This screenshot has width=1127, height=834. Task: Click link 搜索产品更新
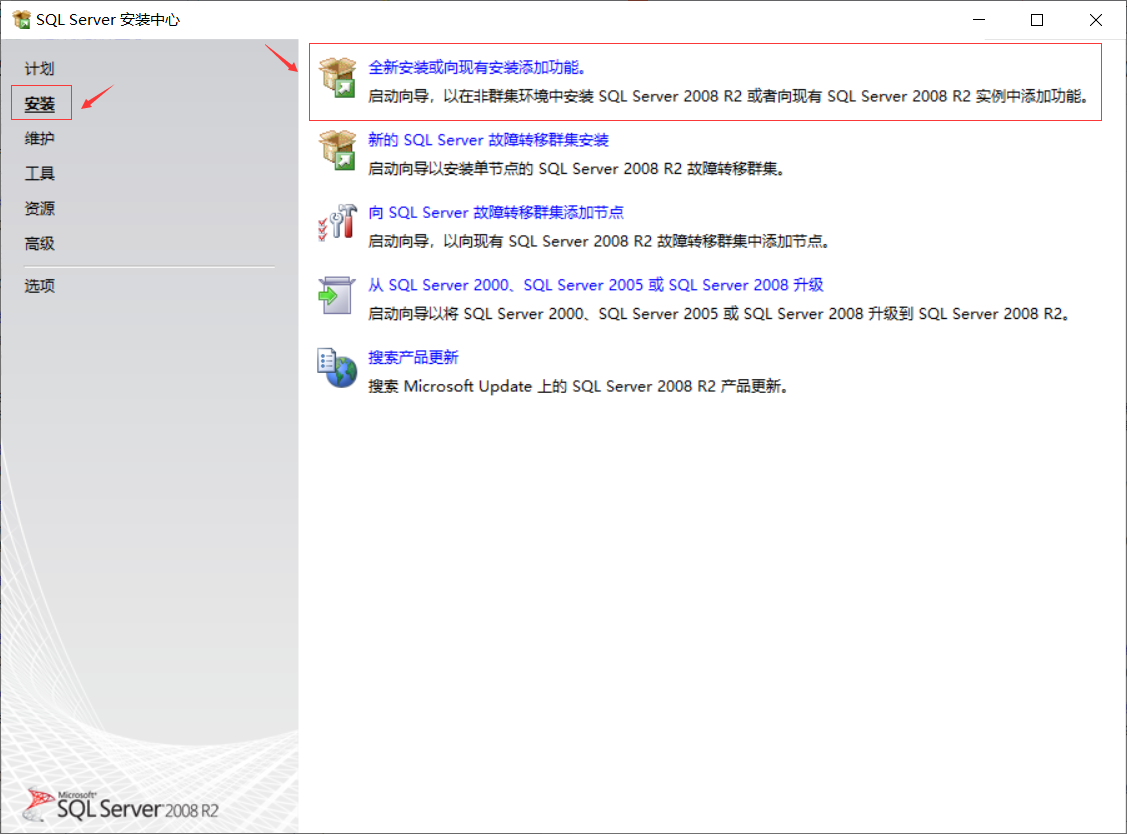(x=413, y=357)
